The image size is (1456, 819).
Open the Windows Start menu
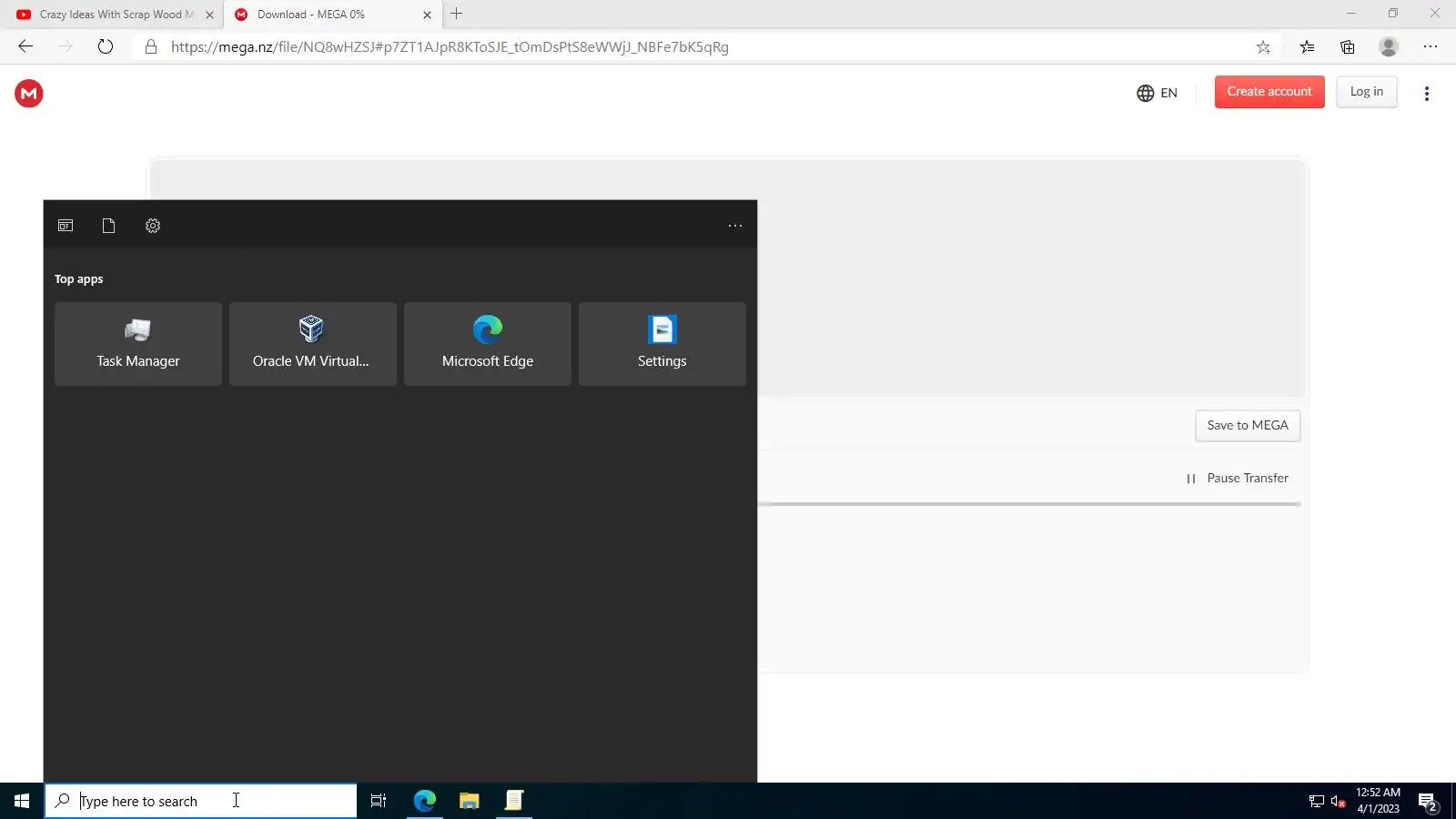tap(22, 801)
